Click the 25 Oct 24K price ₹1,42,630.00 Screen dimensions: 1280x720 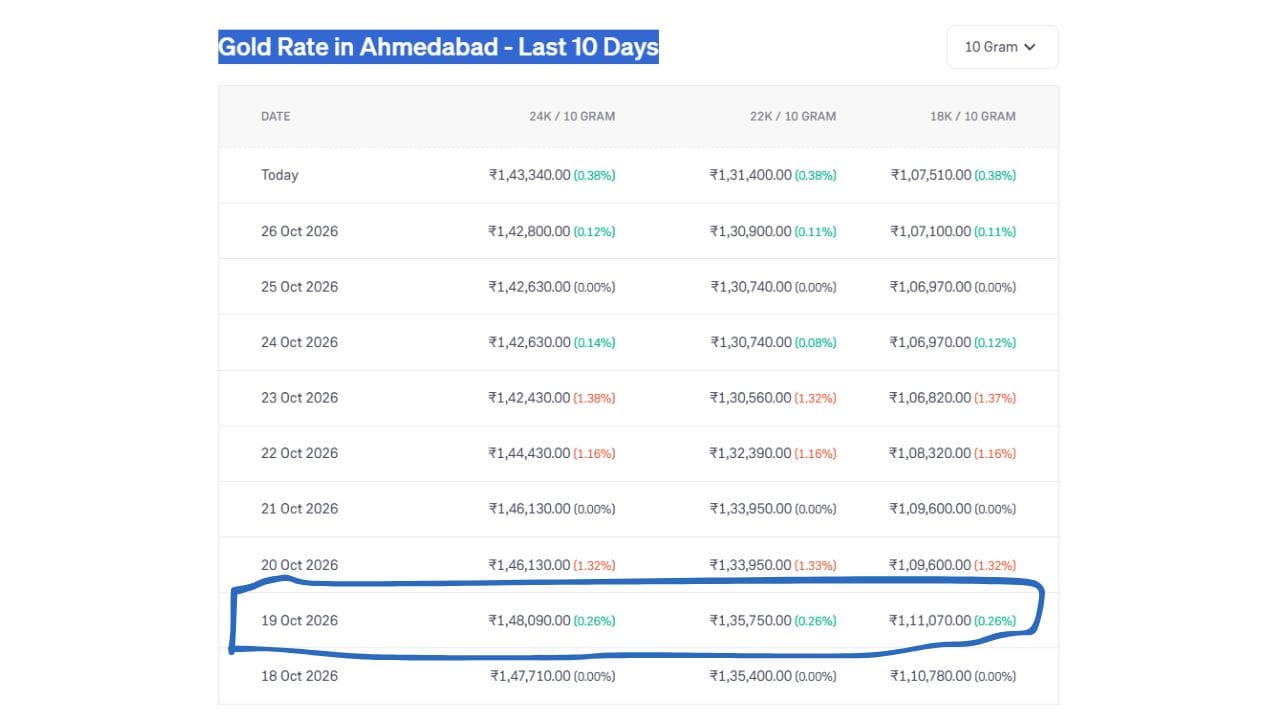529,287
